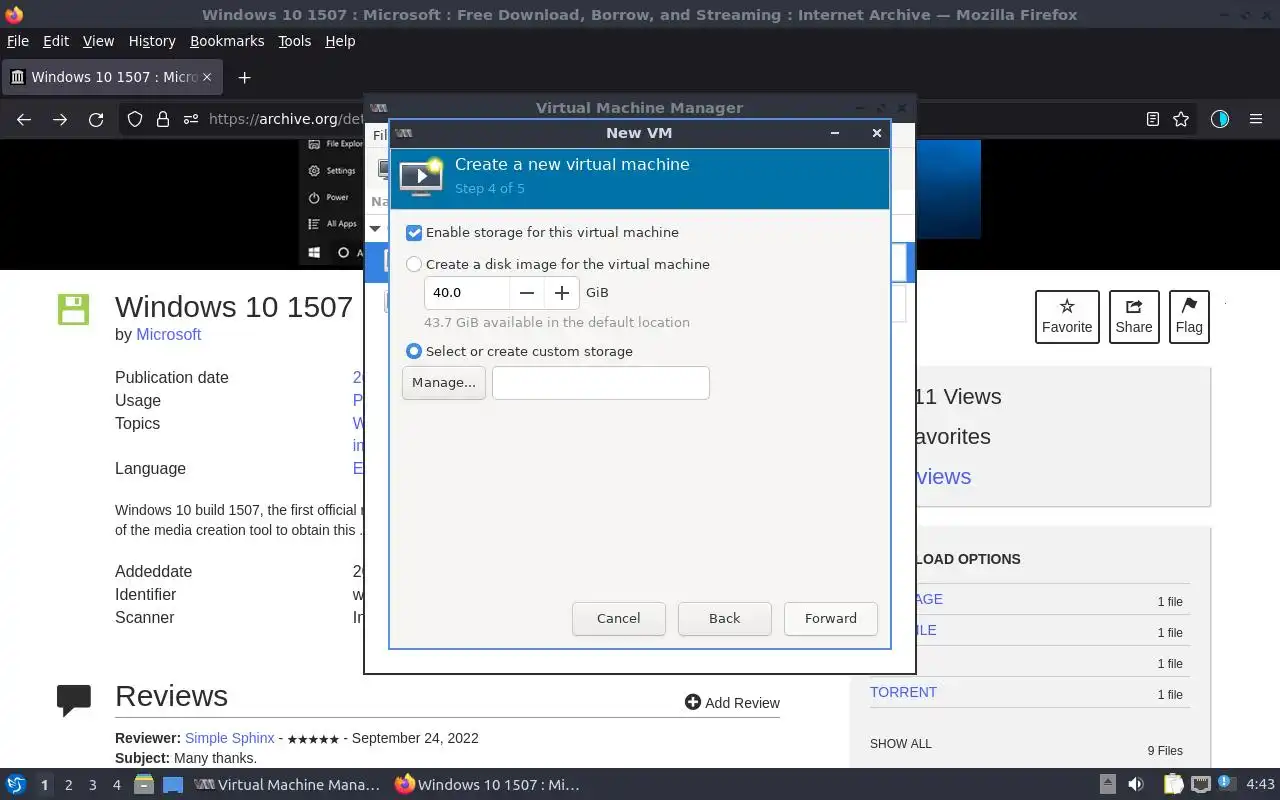Open Firefox Help menu
The height and width of the screenshot is (800, 1280).
tap(340, 41)
